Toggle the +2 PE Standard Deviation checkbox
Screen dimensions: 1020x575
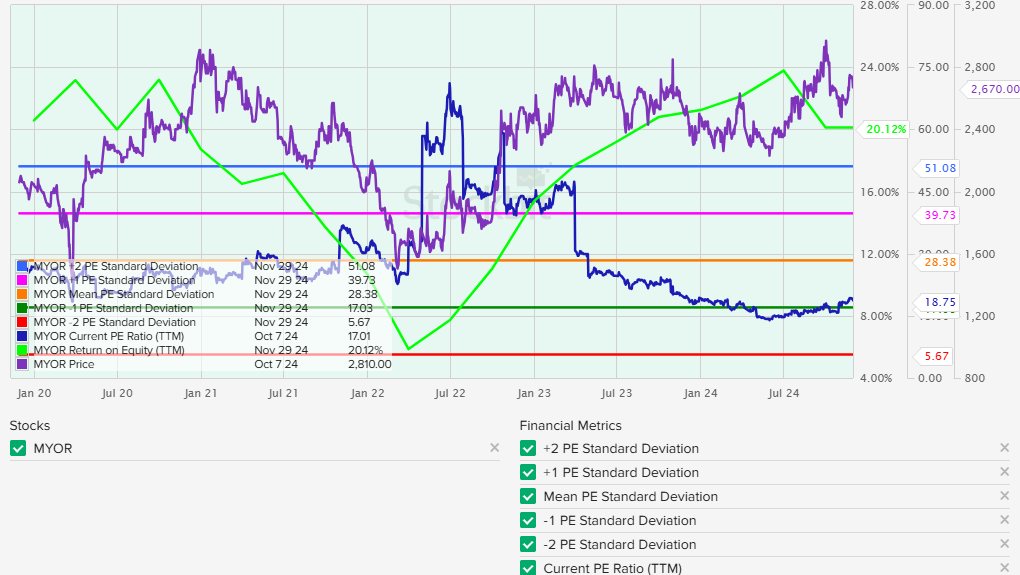(x=528, y=448)
